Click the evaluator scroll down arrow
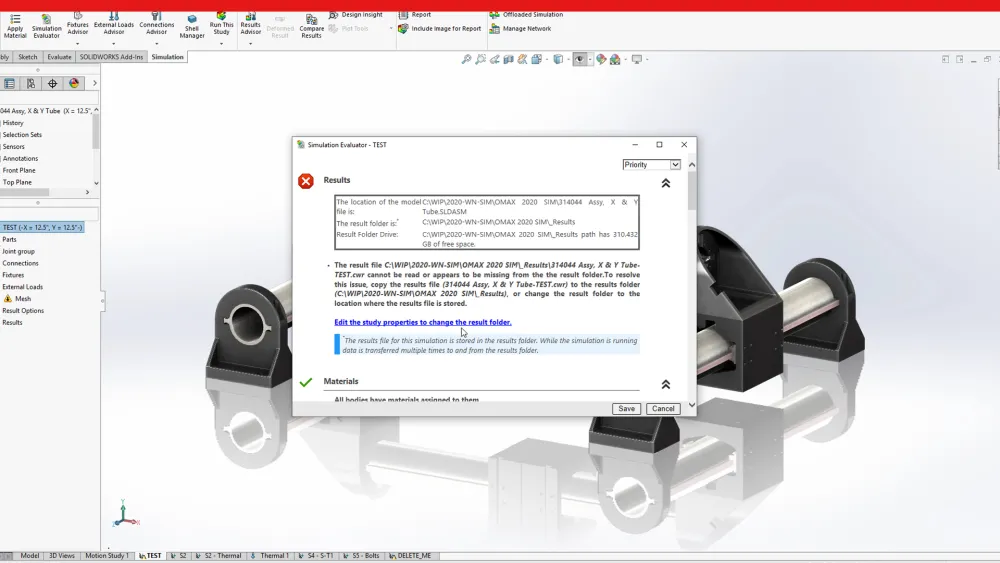The image size is (1000, 563). 691,405
